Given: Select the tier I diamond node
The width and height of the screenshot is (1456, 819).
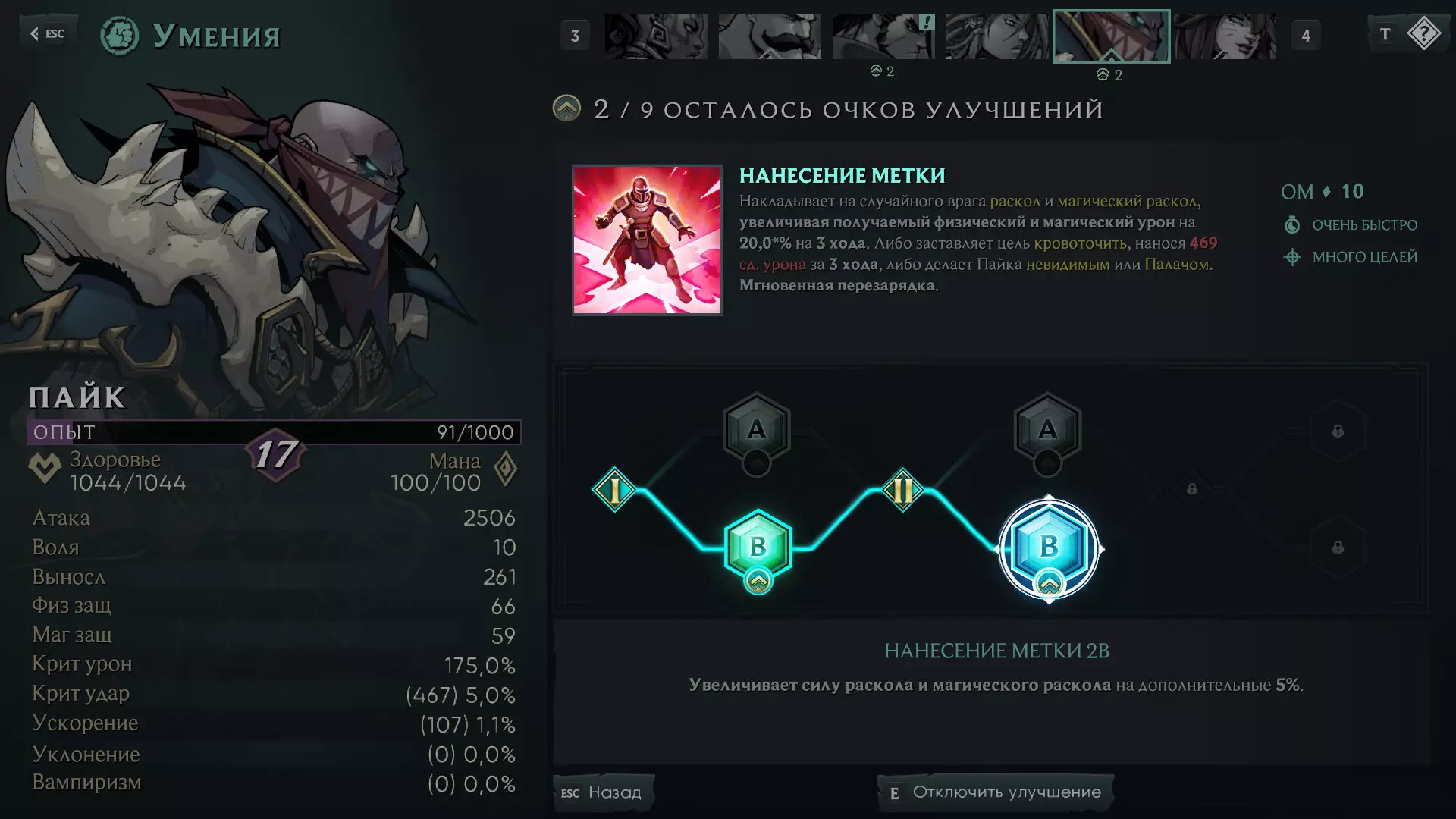Looking at the screenshot, I should point(614,489).
